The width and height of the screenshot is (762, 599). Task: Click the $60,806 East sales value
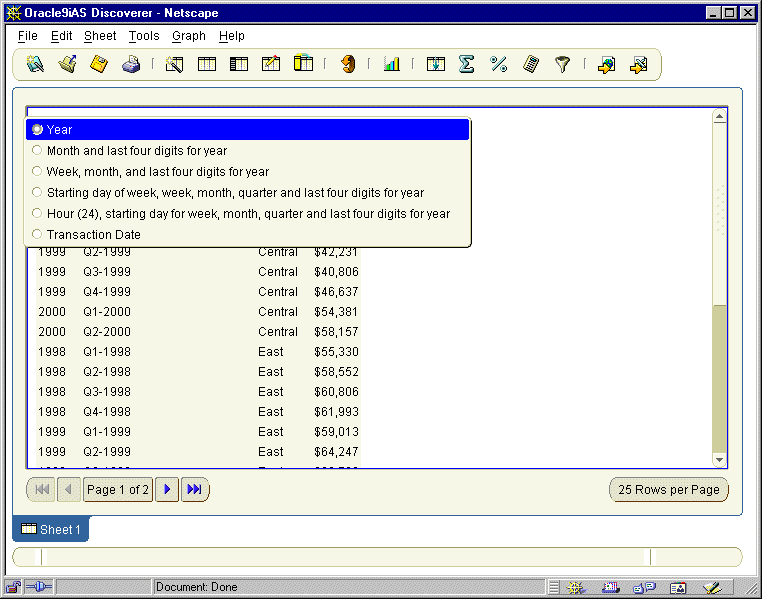(336, 392)
